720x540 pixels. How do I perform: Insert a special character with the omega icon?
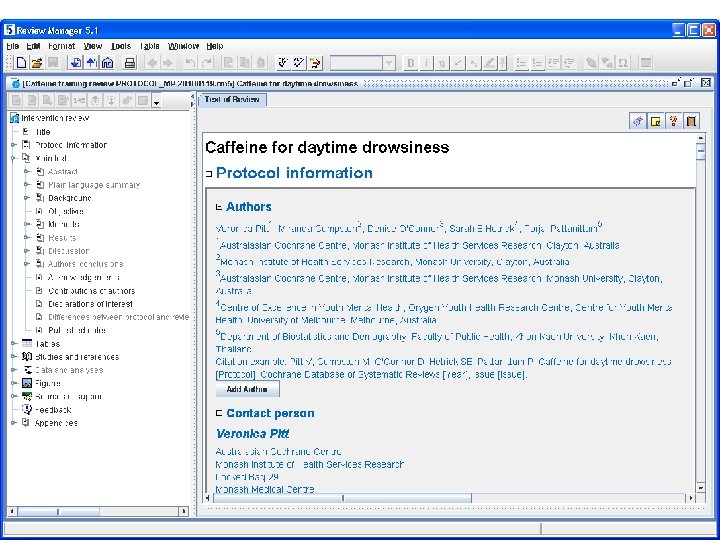click(x=623, y=63)
